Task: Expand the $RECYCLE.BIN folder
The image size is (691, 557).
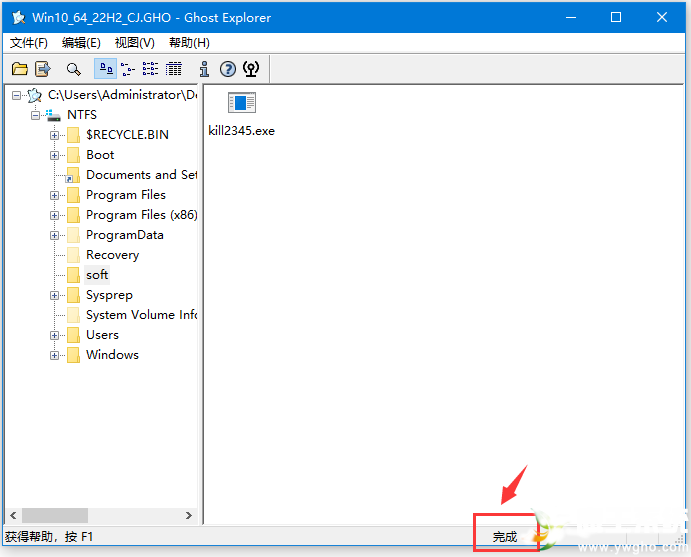Action: (x=54, y=135)
